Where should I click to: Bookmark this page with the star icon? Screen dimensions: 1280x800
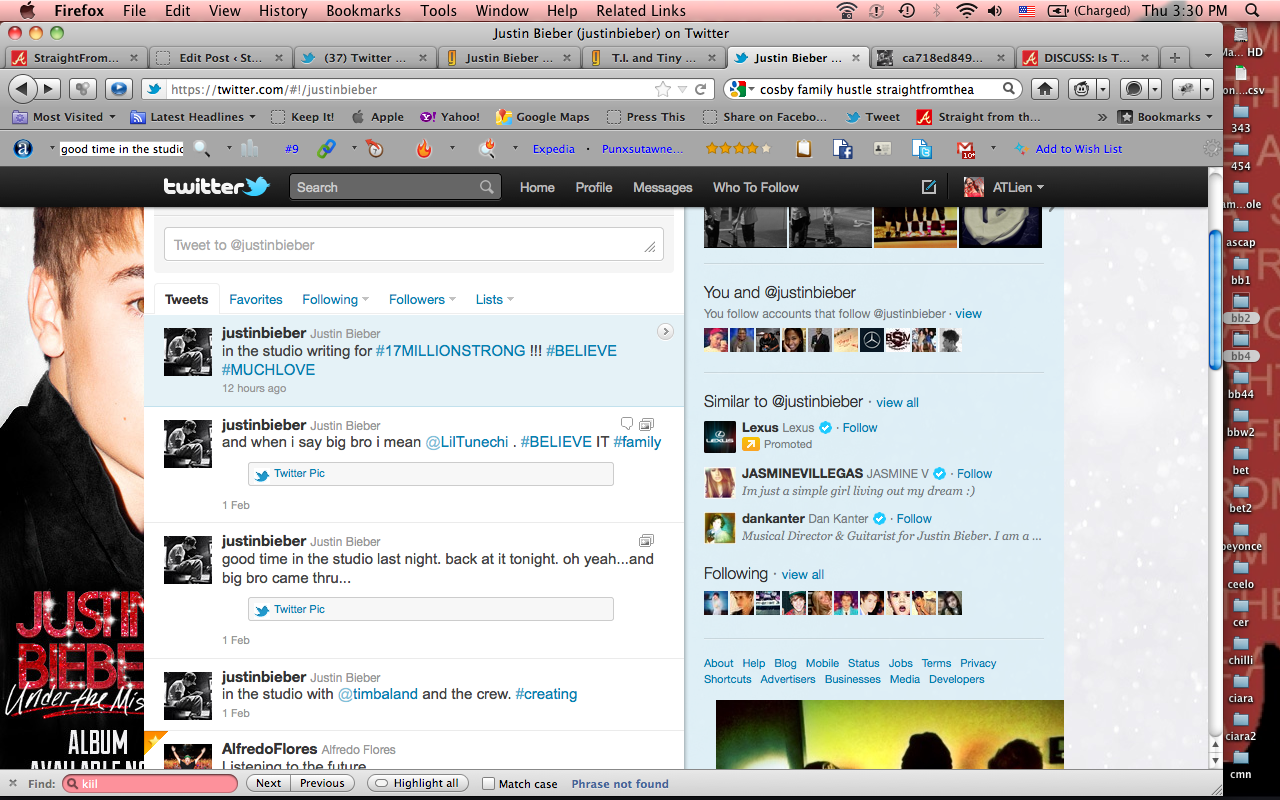click(x=662, y=89)
